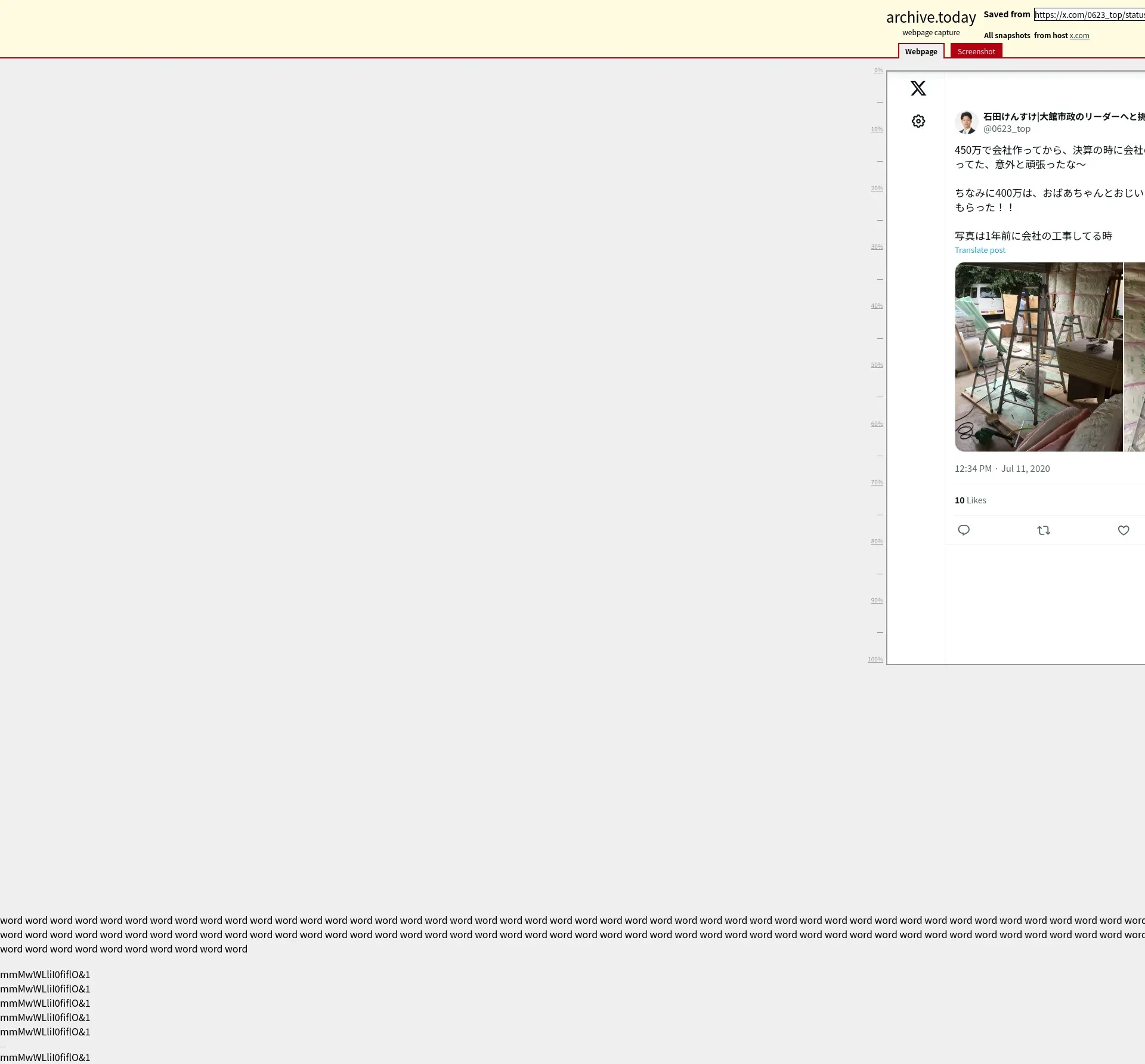The height and width of the screenshot is (1064, 1145).
Task: Open the x.com host snapshots link
Action: 1079,36
